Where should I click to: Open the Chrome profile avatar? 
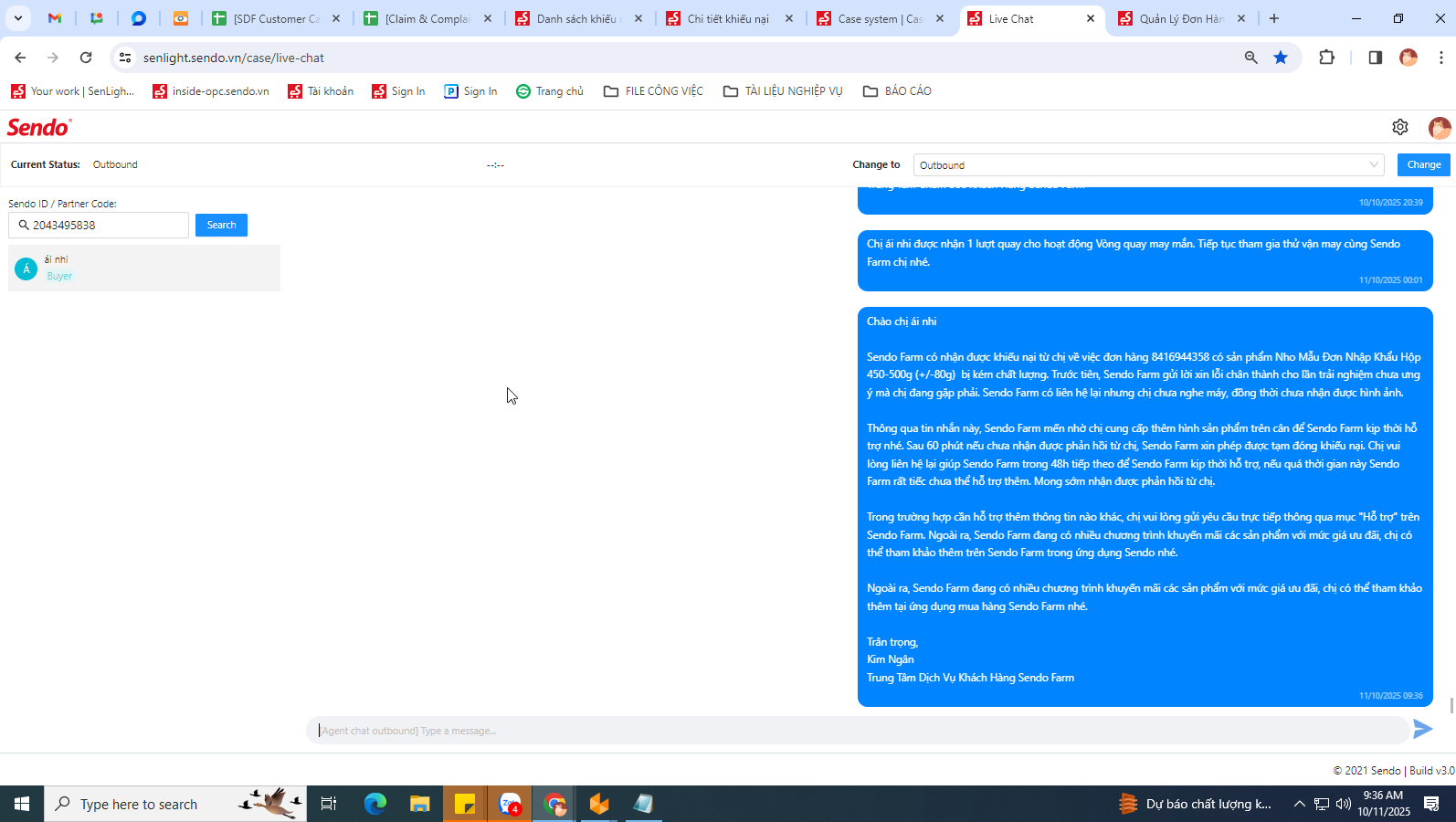[1409, 58]
